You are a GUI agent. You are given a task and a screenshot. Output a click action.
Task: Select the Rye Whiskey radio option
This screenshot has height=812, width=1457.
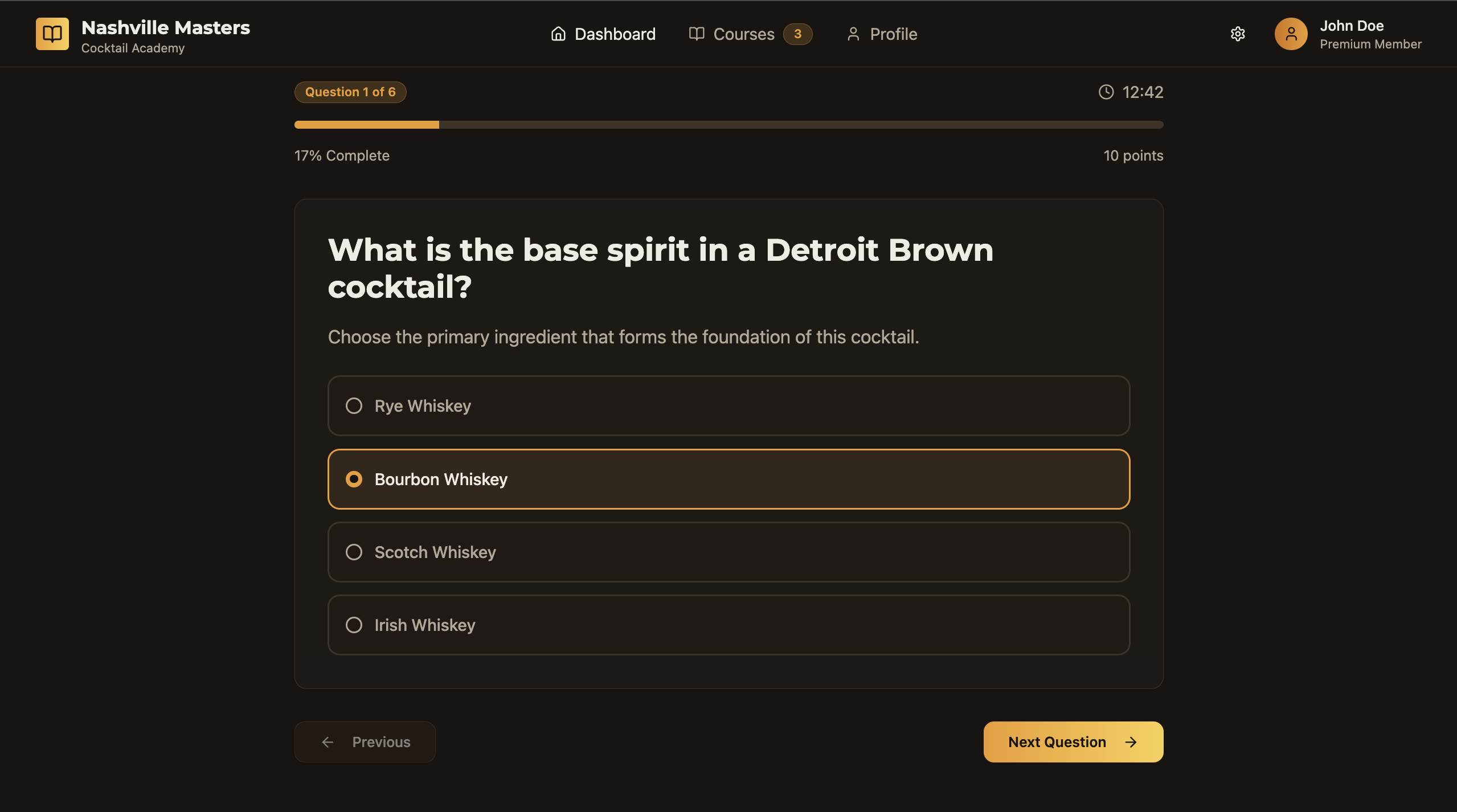[728, 405]
